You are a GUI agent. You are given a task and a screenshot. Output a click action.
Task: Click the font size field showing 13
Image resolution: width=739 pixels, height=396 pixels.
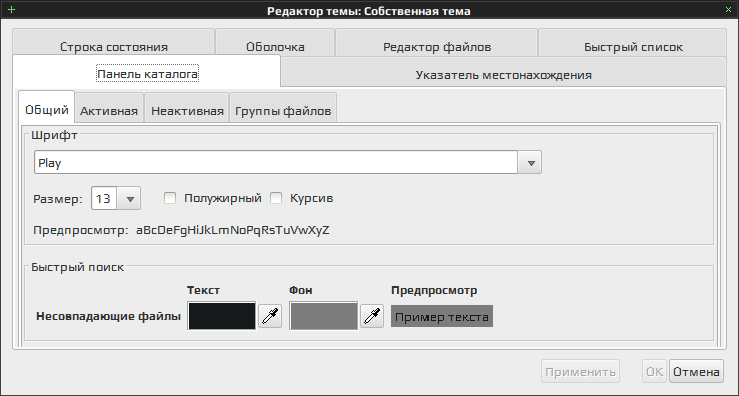104,198
